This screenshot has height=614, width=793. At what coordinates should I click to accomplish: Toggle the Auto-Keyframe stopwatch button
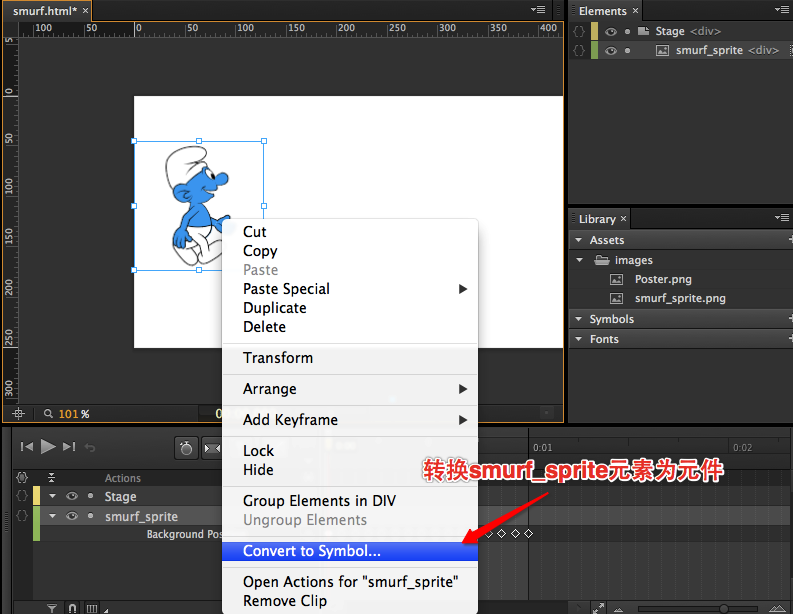click(x=186, y=448)
